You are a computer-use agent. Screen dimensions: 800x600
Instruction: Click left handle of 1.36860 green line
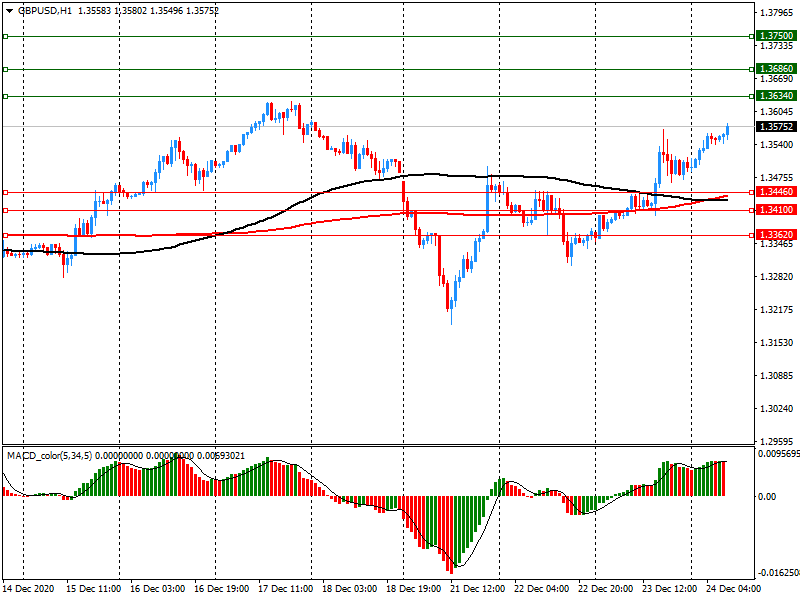(5, 70)
